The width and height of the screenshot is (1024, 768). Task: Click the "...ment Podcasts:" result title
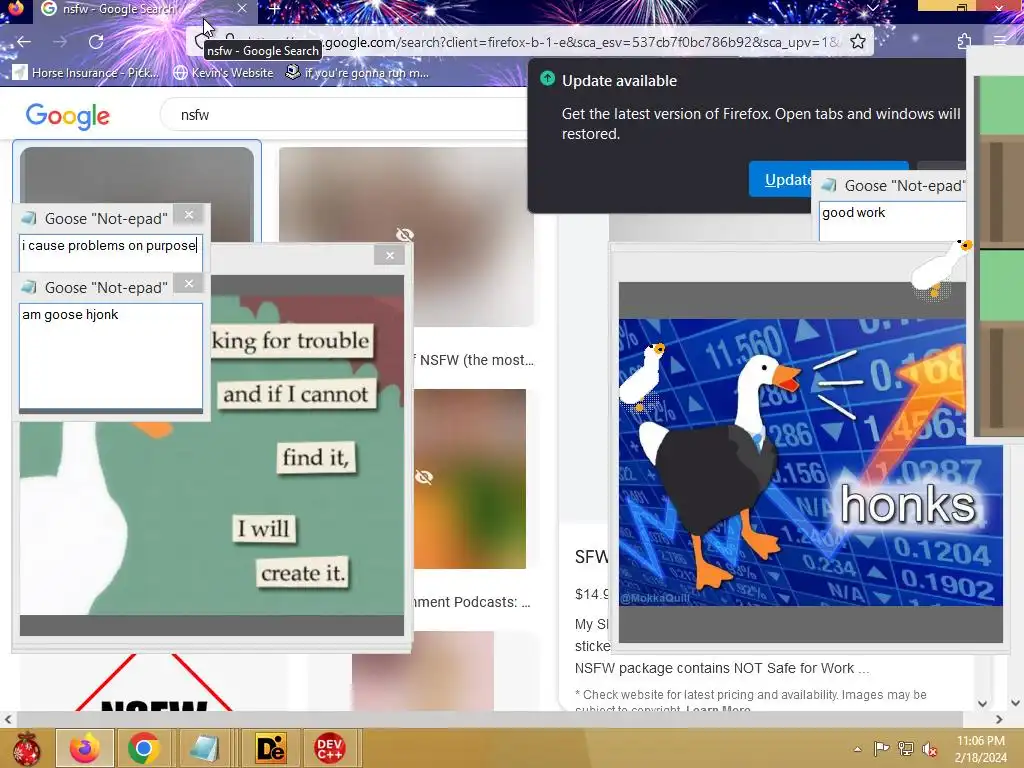(472, 602)
